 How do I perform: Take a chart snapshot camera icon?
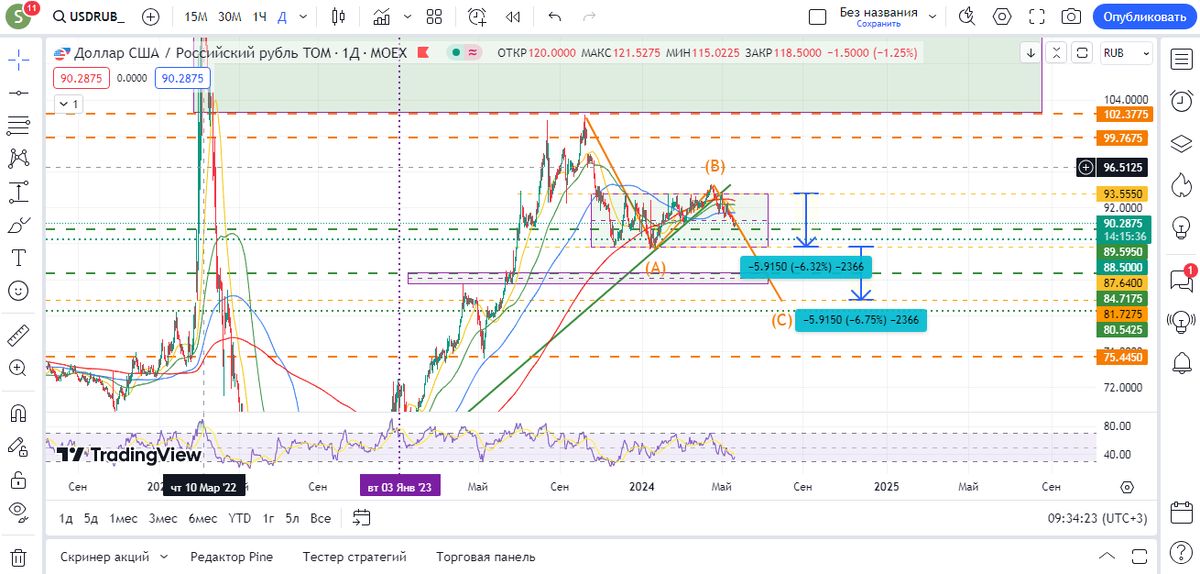point(1071,17)
